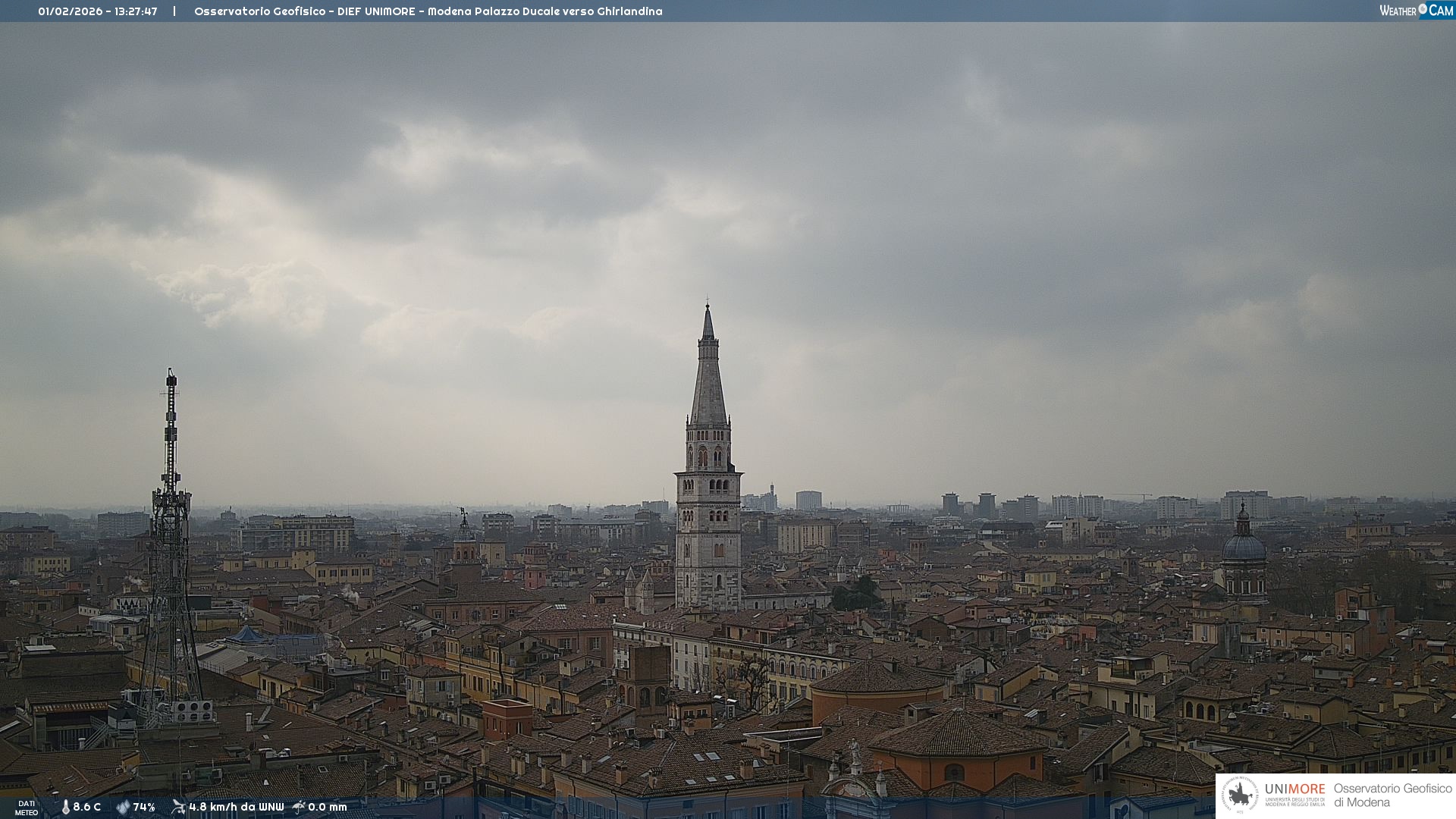The image size is (1456, 819).
Task: Click the 0.0 mm rainfall value
Action: 327,807
